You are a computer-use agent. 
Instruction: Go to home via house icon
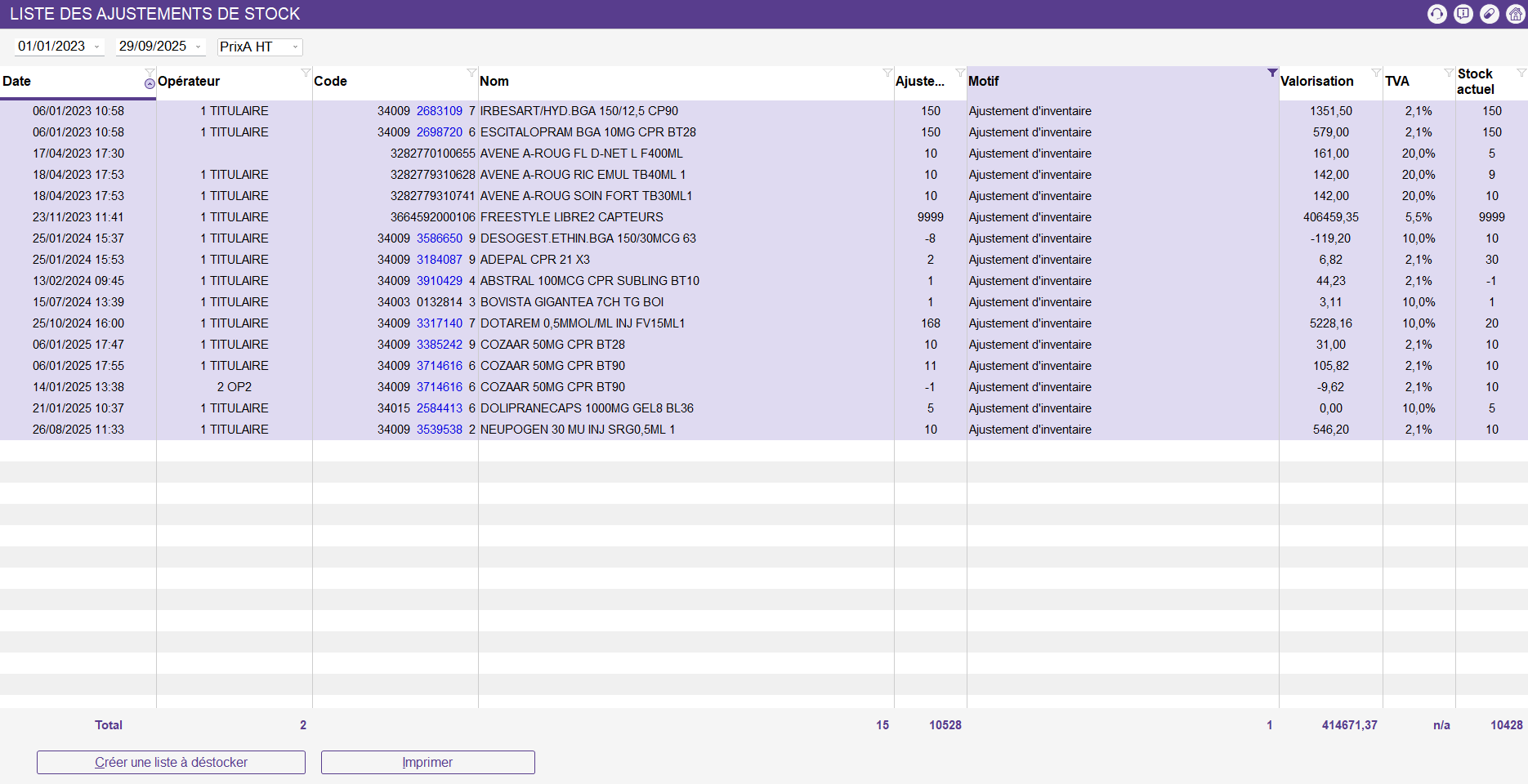(1516, 14)
